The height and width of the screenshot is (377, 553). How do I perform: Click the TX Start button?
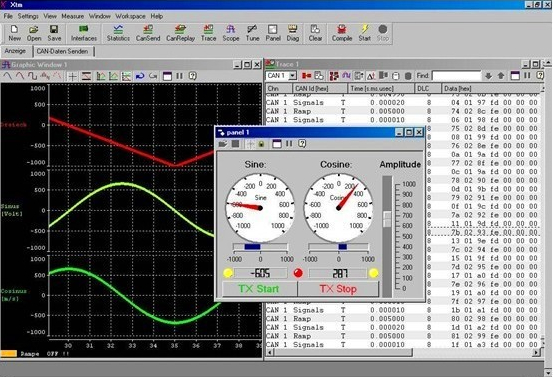(x=259, y=289)
